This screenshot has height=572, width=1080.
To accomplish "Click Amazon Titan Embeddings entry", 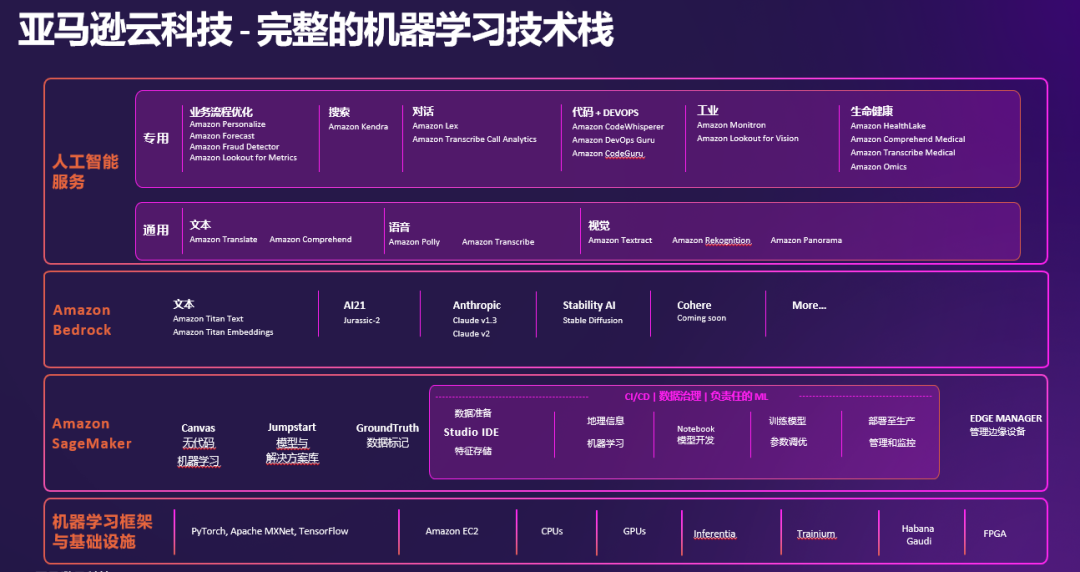I will pyautogui.click(x=223, y=332).
